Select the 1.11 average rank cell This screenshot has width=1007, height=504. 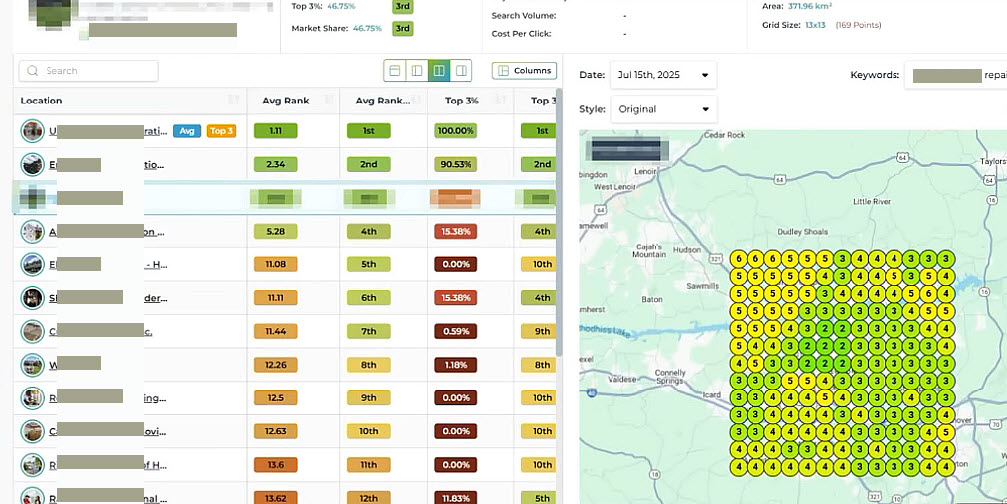[276, 131]
